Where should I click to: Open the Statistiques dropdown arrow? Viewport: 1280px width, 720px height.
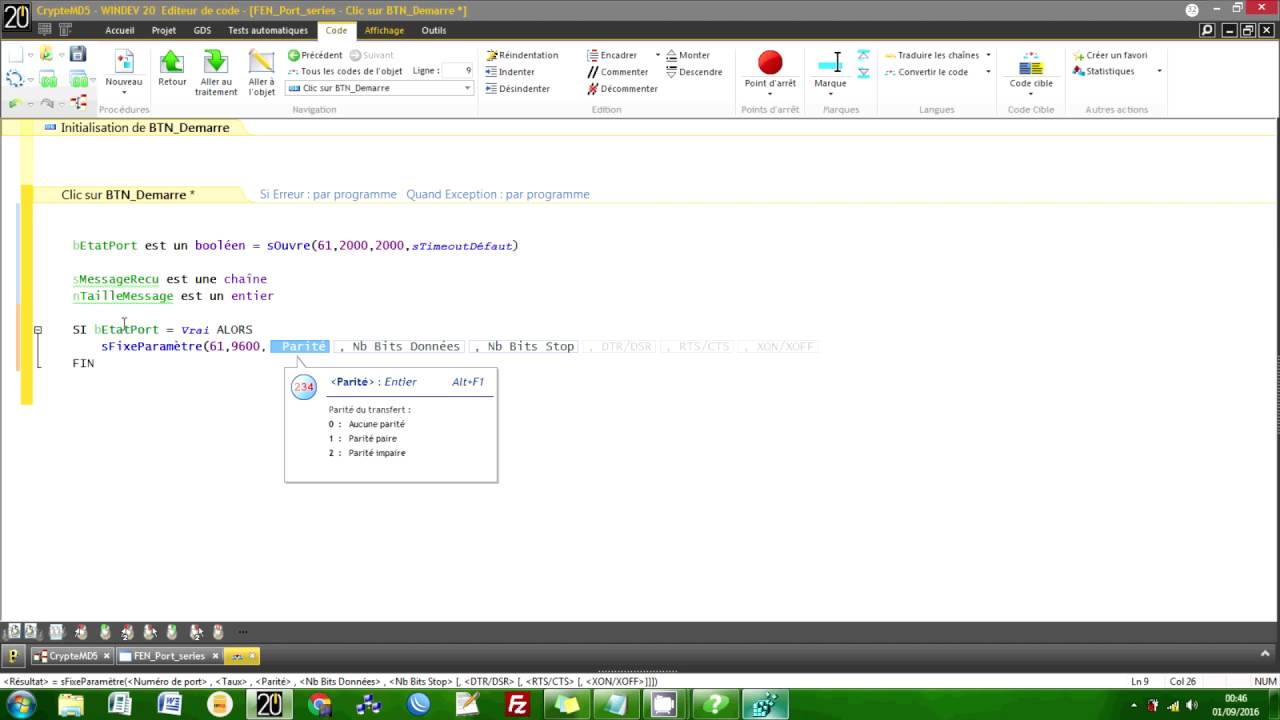click(x=1159, y=71)
